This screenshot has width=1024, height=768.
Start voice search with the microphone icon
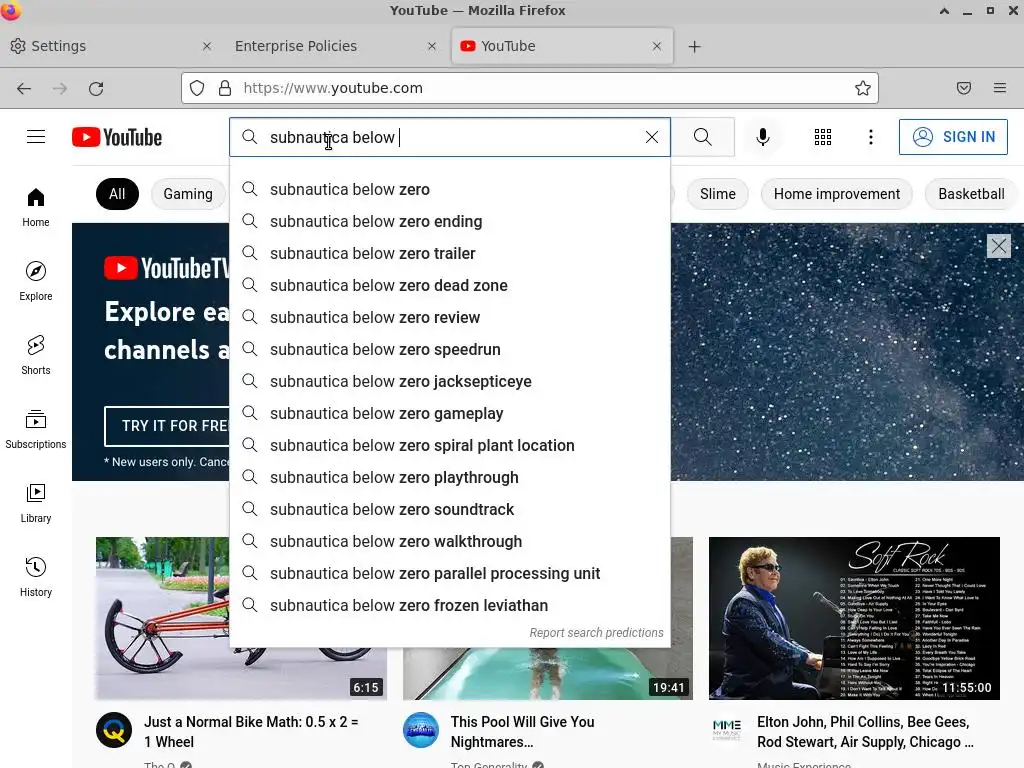[x=763, y=137]
